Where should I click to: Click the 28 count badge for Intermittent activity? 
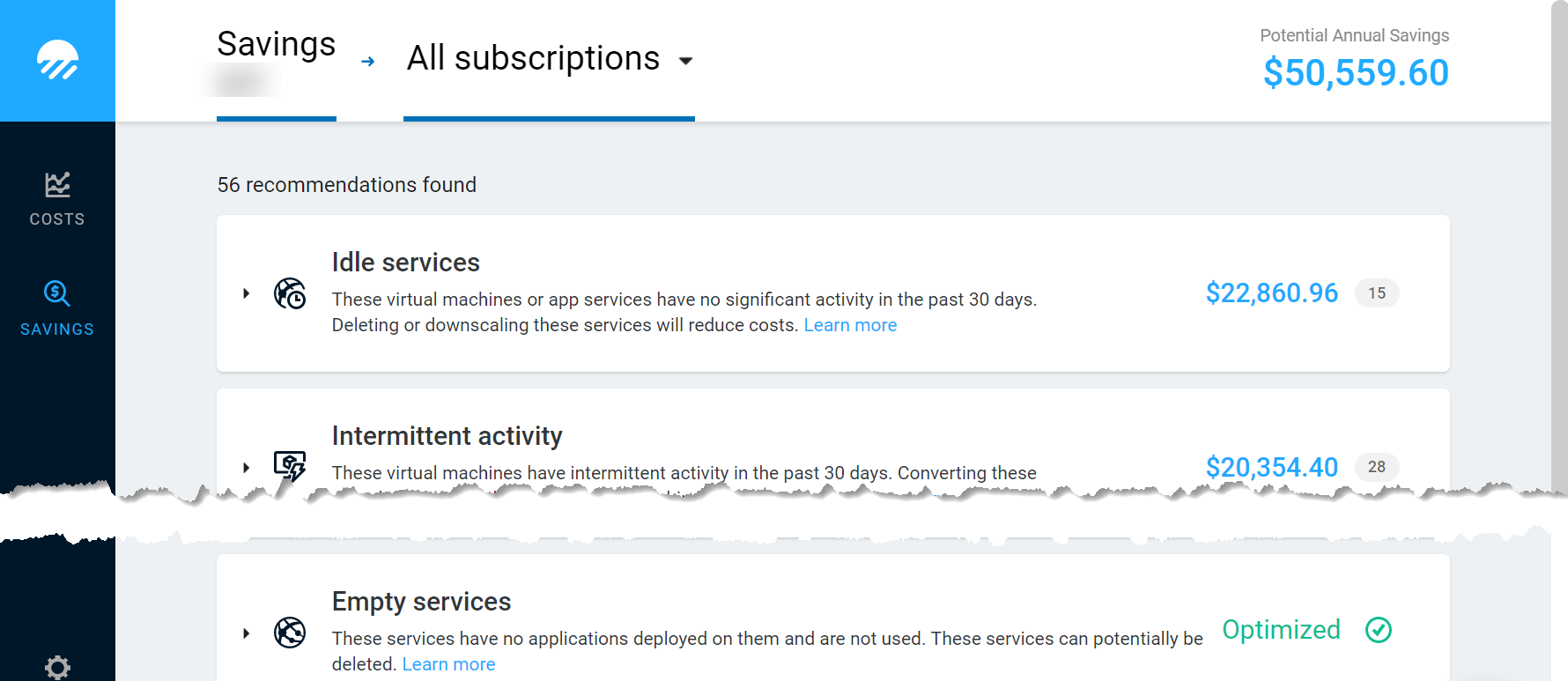1377,467
